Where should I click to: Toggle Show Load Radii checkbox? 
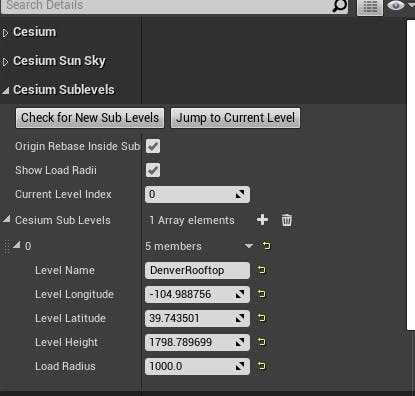(153, 170)
